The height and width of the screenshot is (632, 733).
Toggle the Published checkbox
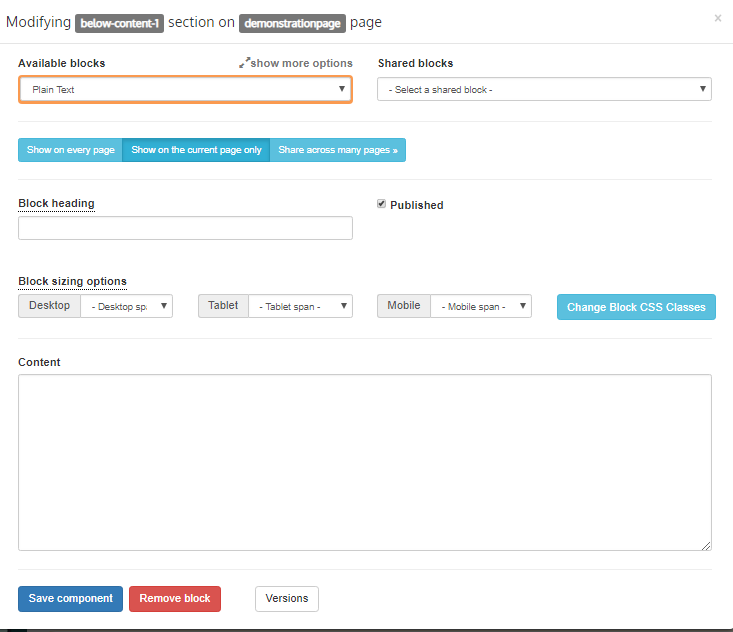coord(382,204)
